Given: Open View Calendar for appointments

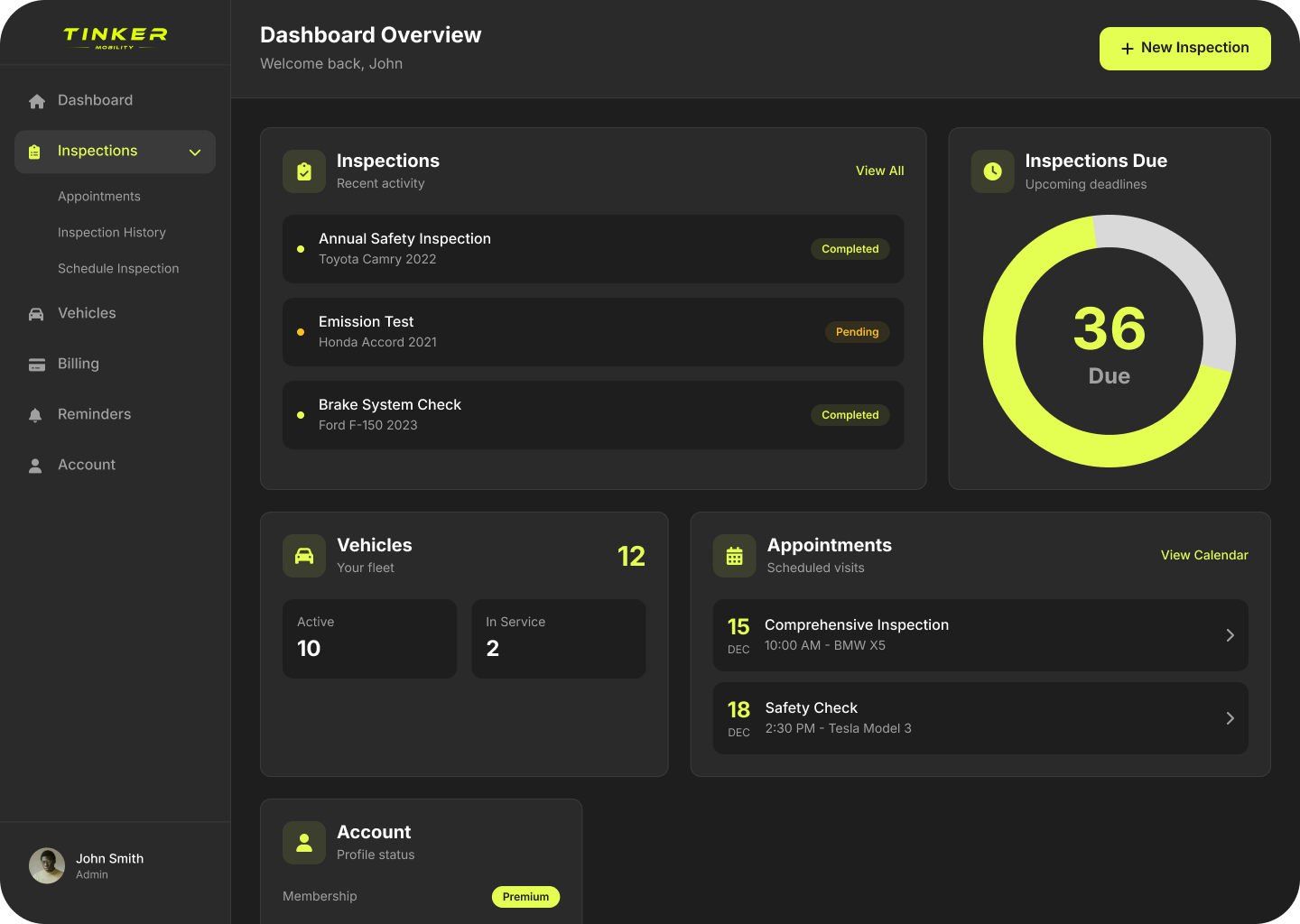Looking at the screenshot, I should pyautogui.click(x=1204, y=555).
